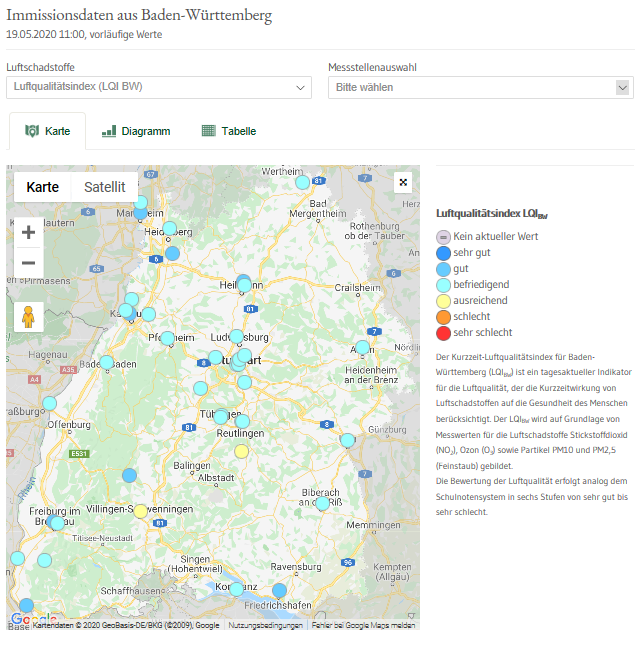Click the yellow marker south of Reutlingen
641x645 pixels.
click(241, 452)
